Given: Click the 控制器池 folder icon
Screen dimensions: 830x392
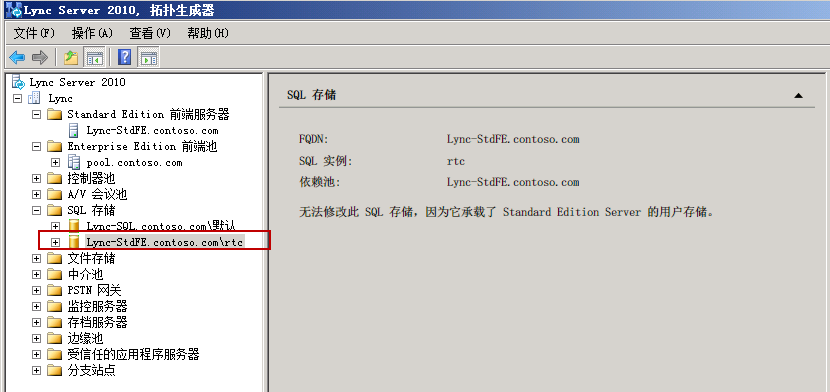Looking at the screenshot, I should point(54,178).
